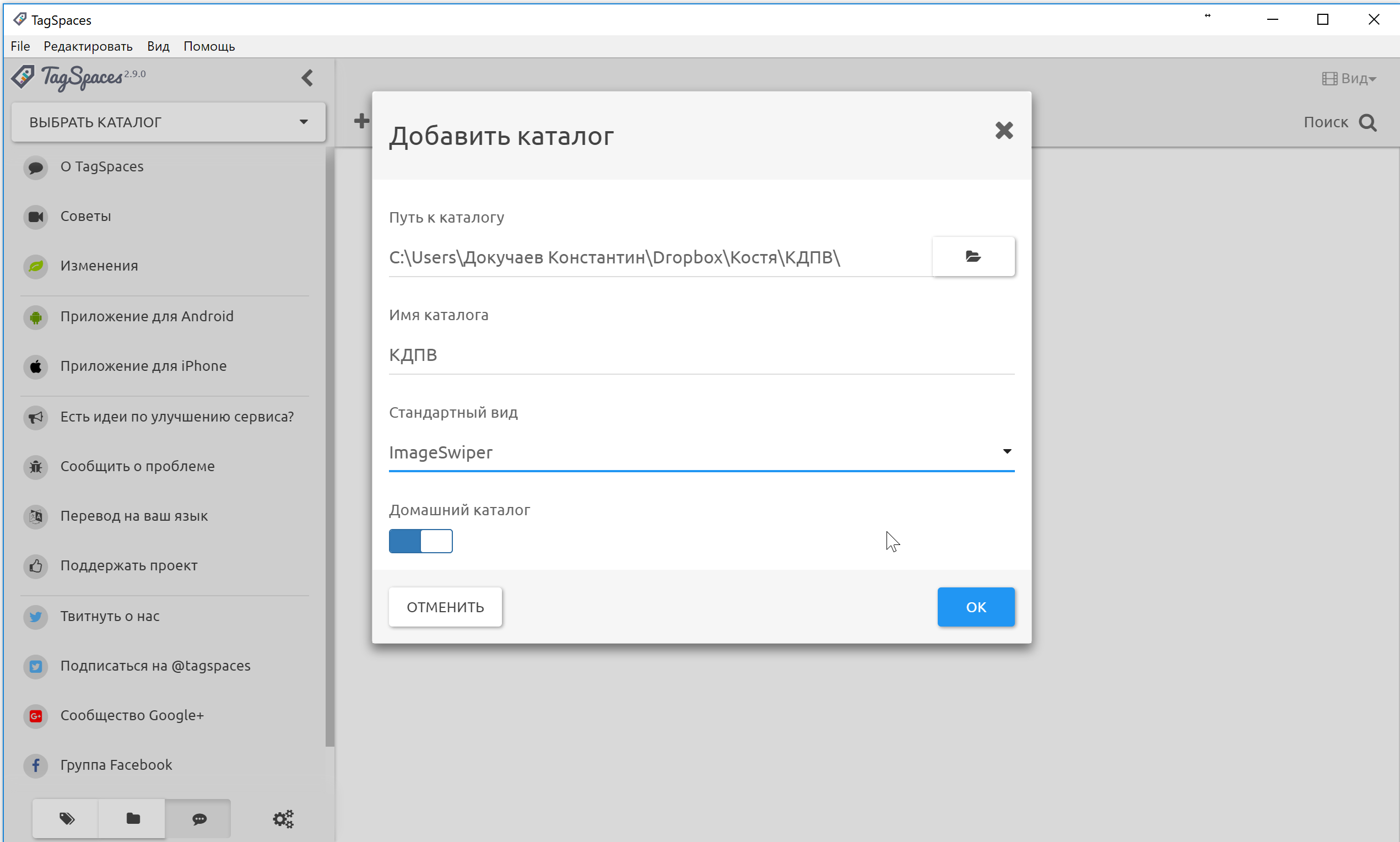Click the Facebook group icon

[x=36, y=765]
